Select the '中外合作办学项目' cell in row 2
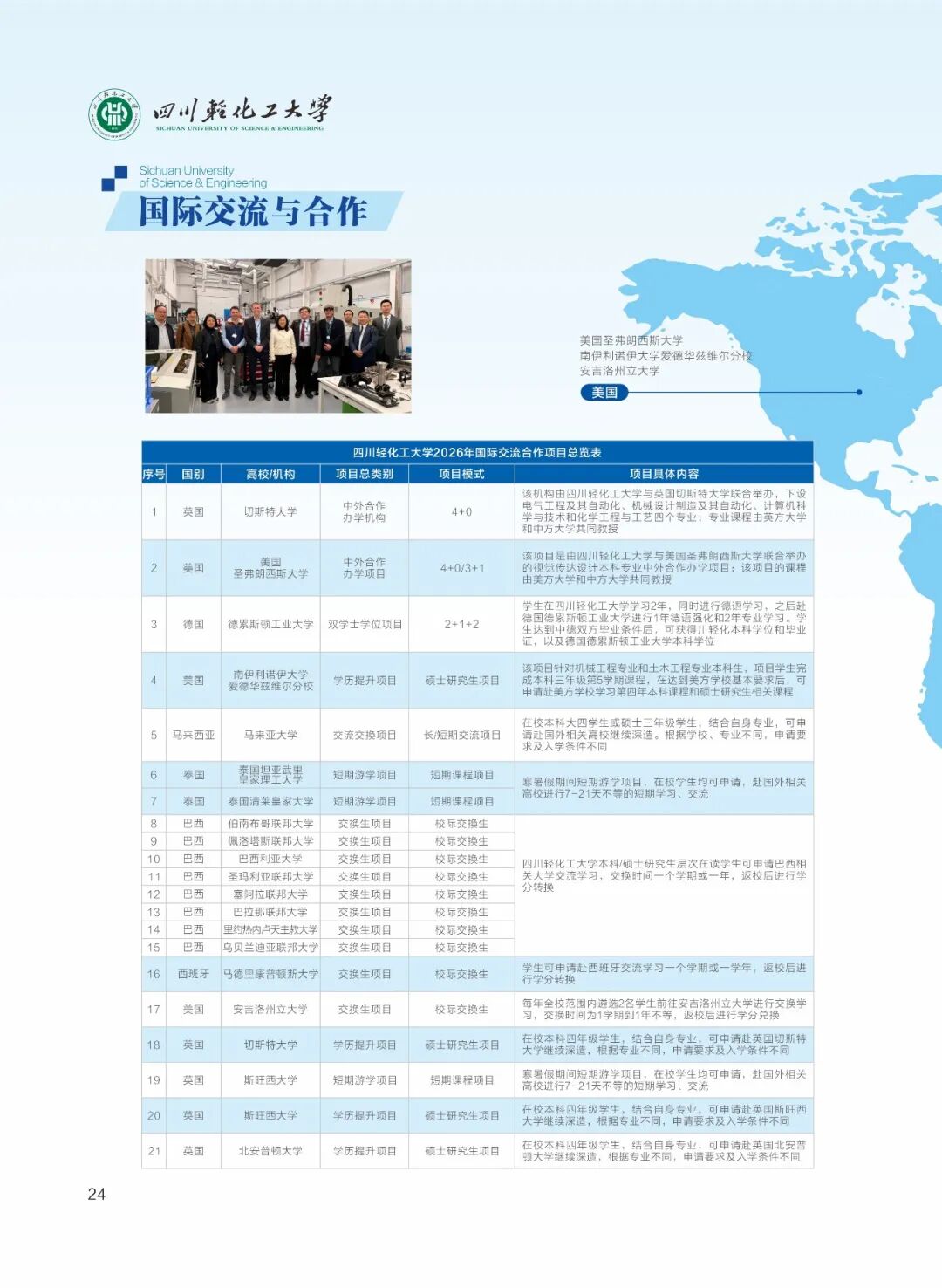The image size is (942, 1288). coord(365,568)
